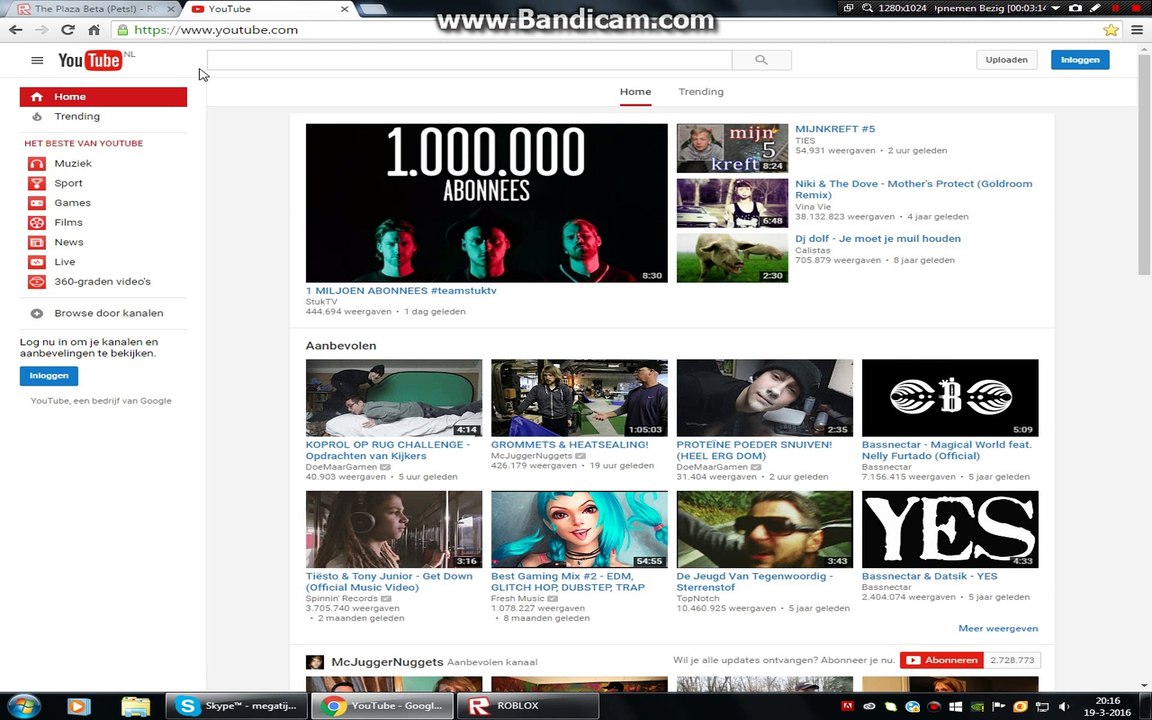Click StukTV channel name under featured video

click(x=322, y=301)
